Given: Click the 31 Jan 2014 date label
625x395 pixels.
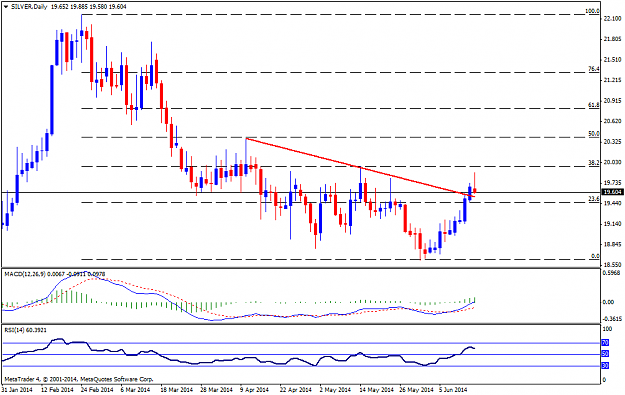Looking at the screenshot, I should point(17,389).
